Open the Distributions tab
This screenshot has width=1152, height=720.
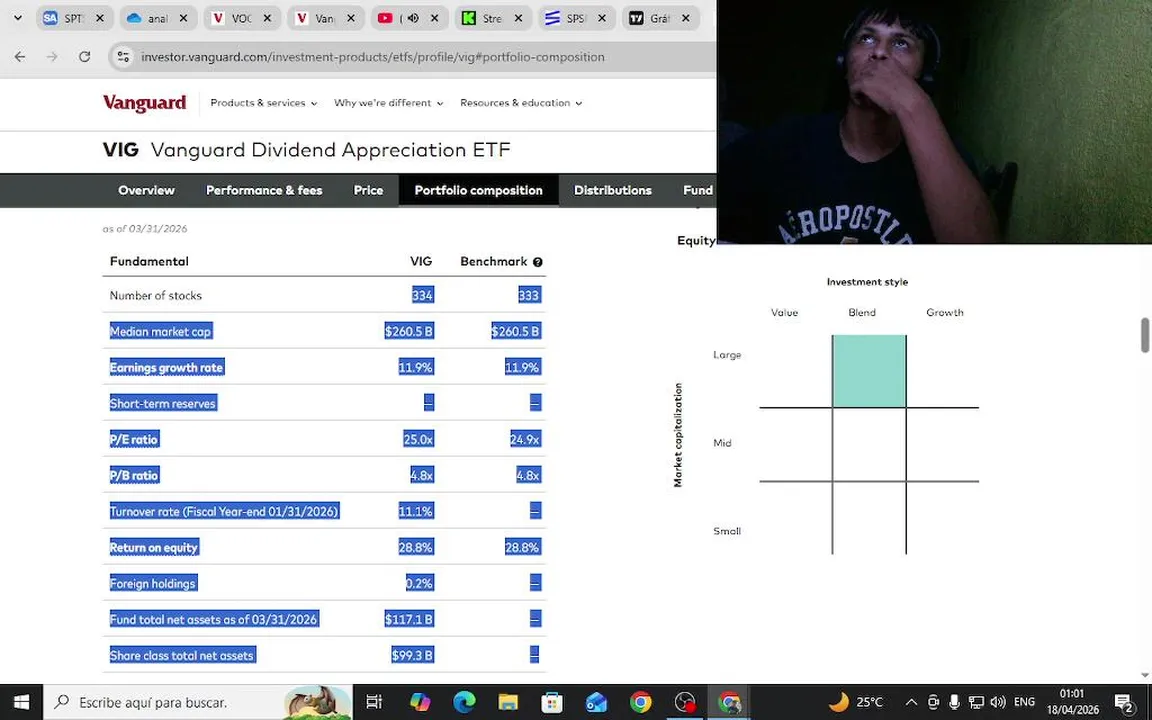point(613,190)
